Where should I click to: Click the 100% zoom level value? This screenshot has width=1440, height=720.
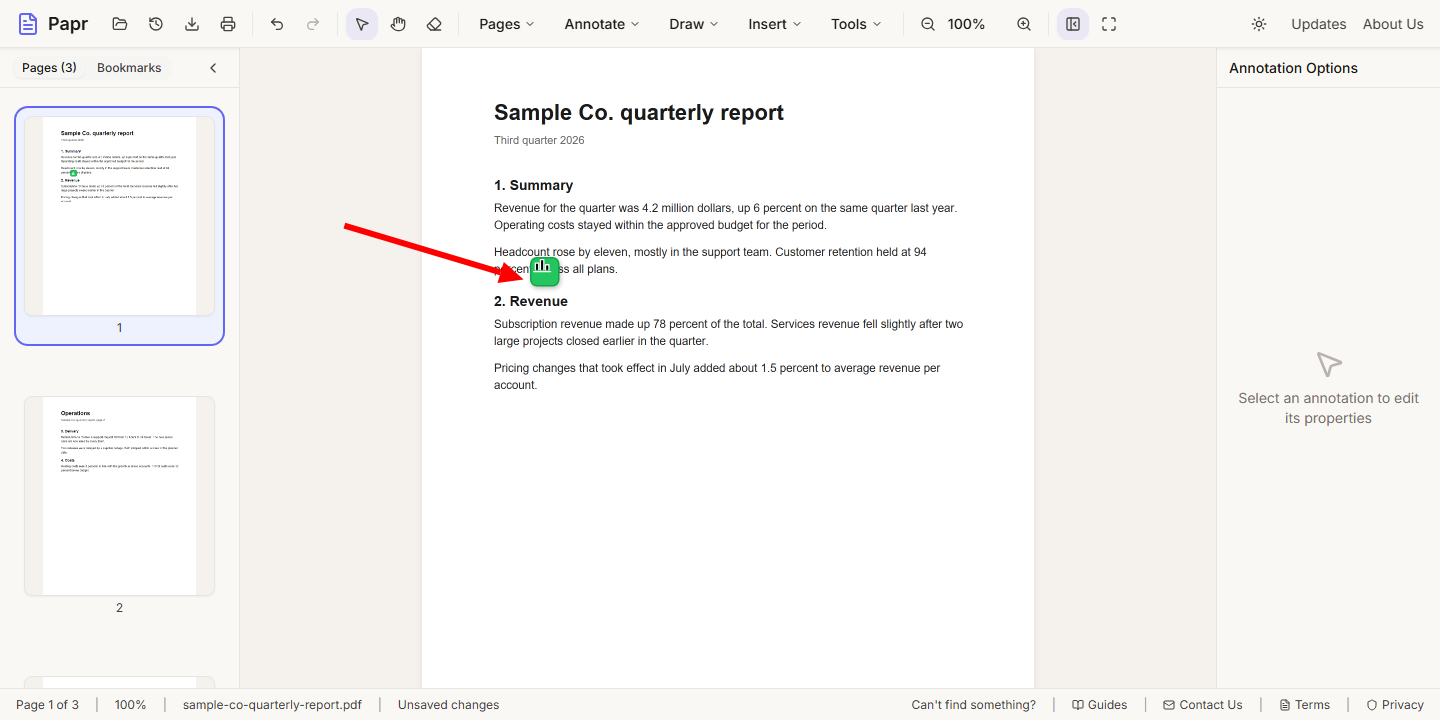pos(966,24)
